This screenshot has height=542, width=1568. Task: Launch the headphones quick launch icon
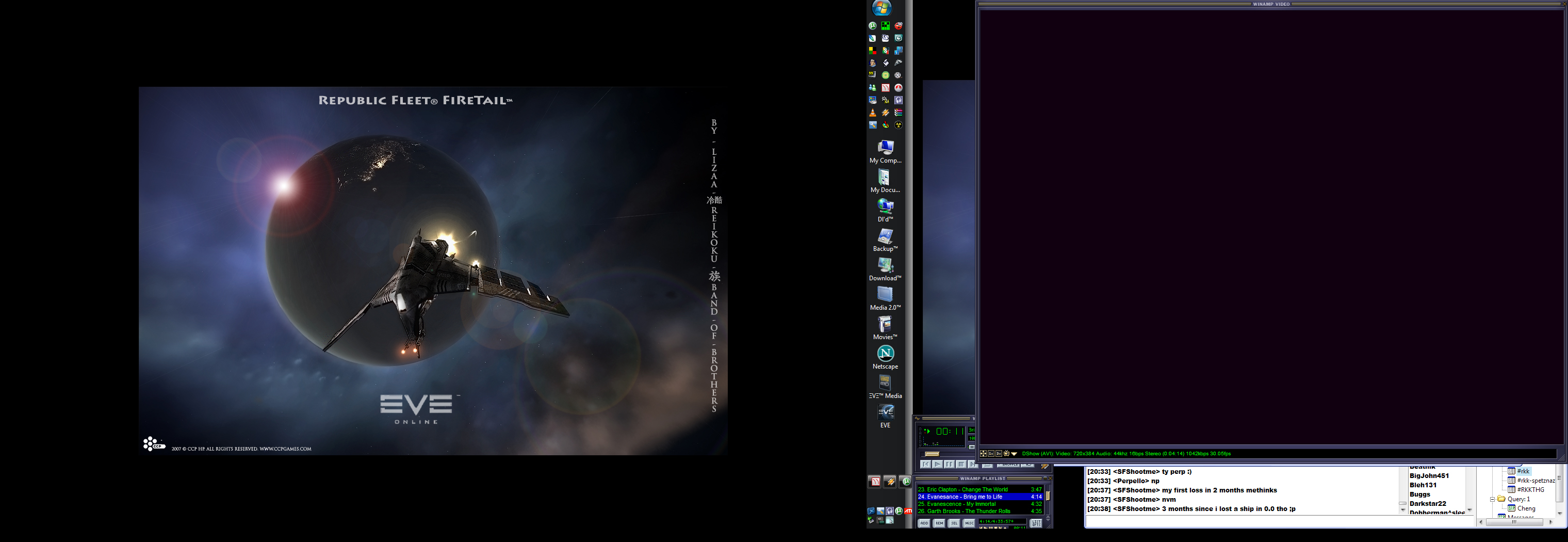pos(899,100)
